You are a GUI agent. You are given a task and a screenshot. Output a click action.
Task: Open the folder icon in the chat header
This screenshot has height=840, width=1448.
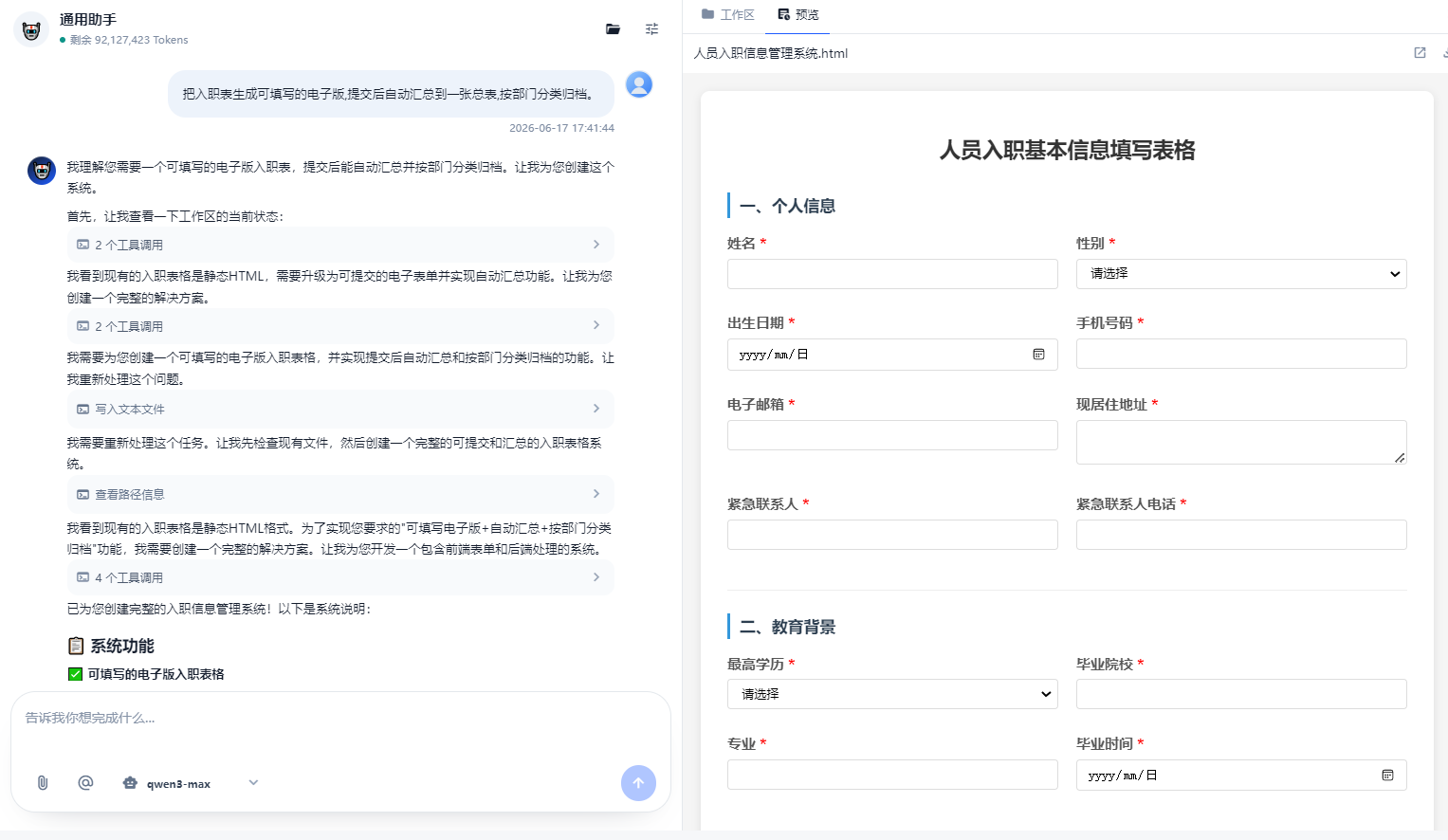click(613, 29)
